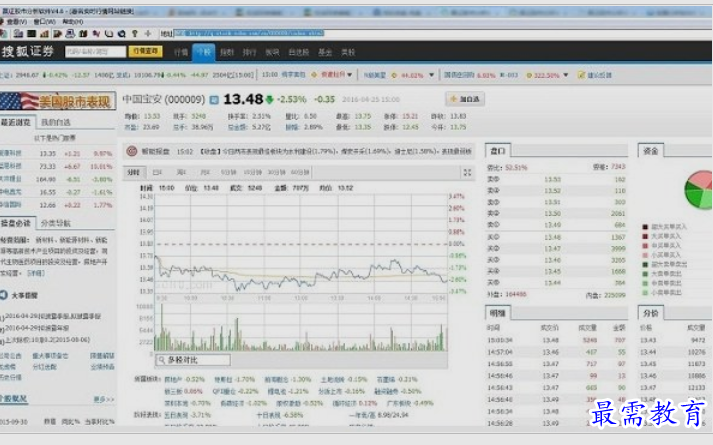This screenshot has width=713, height=445.
Task: Click the 14:57:04 trade detail row
Action: tap(557, 352)
